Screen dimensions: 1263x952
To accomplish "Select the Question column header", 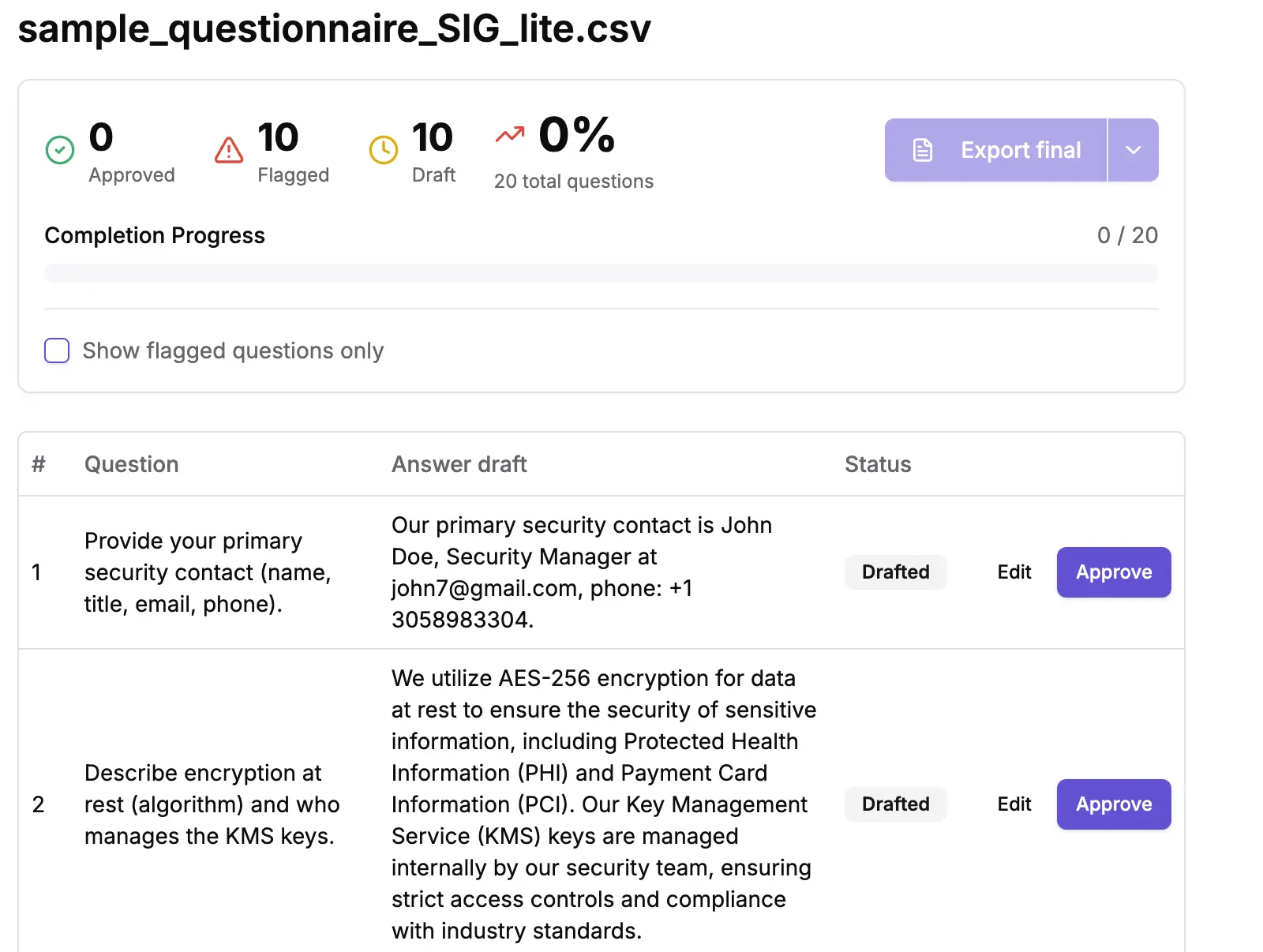I will pyautogui.click(x=131, y=464).
